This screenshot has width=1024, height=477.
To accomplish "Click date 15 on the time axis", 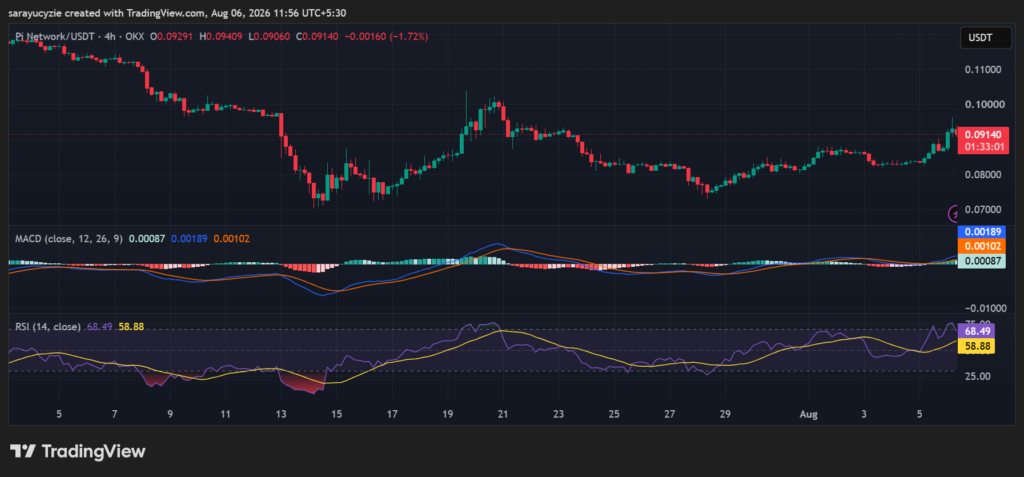I will tap(336, 414).
